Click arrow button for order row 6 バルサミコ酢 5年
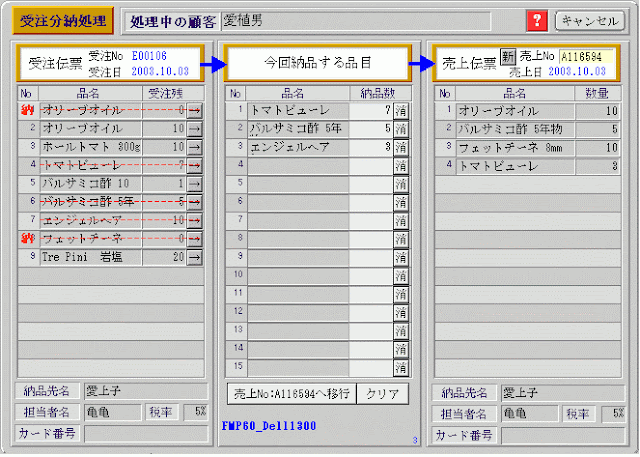 tap(195, 202)
